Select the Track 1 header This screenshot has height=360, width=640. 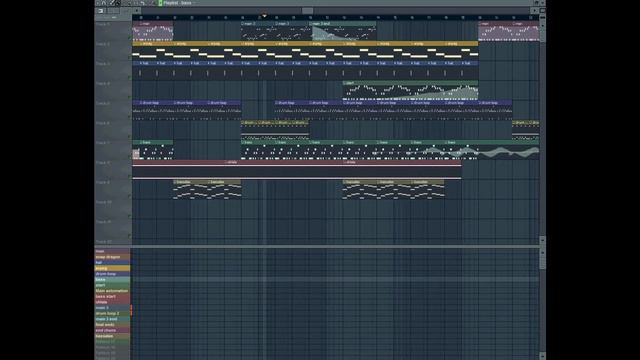(x=113, y=31)
